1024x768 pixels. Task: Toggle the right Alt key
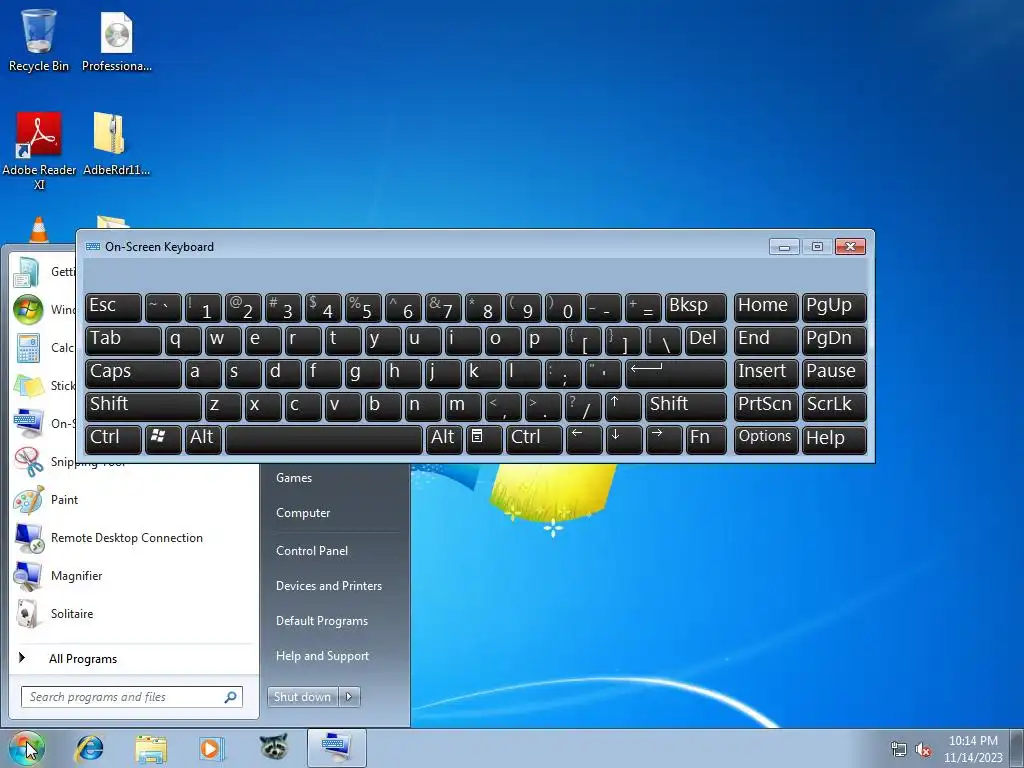443,438
